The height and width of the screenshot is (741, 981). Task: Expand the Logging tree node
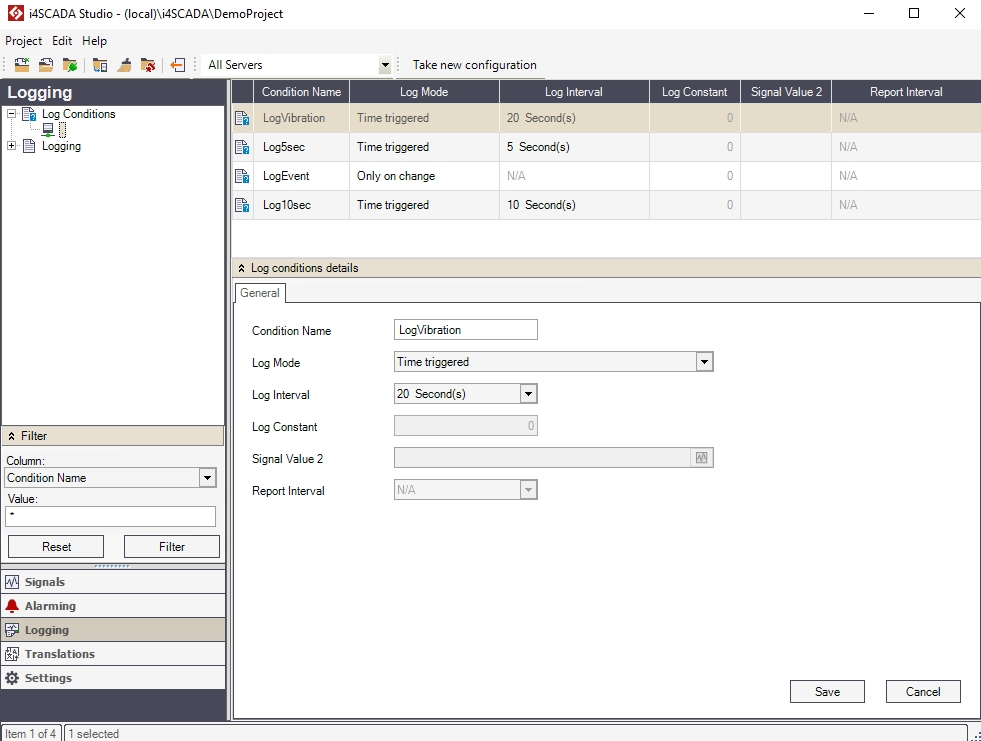point(12,146)
